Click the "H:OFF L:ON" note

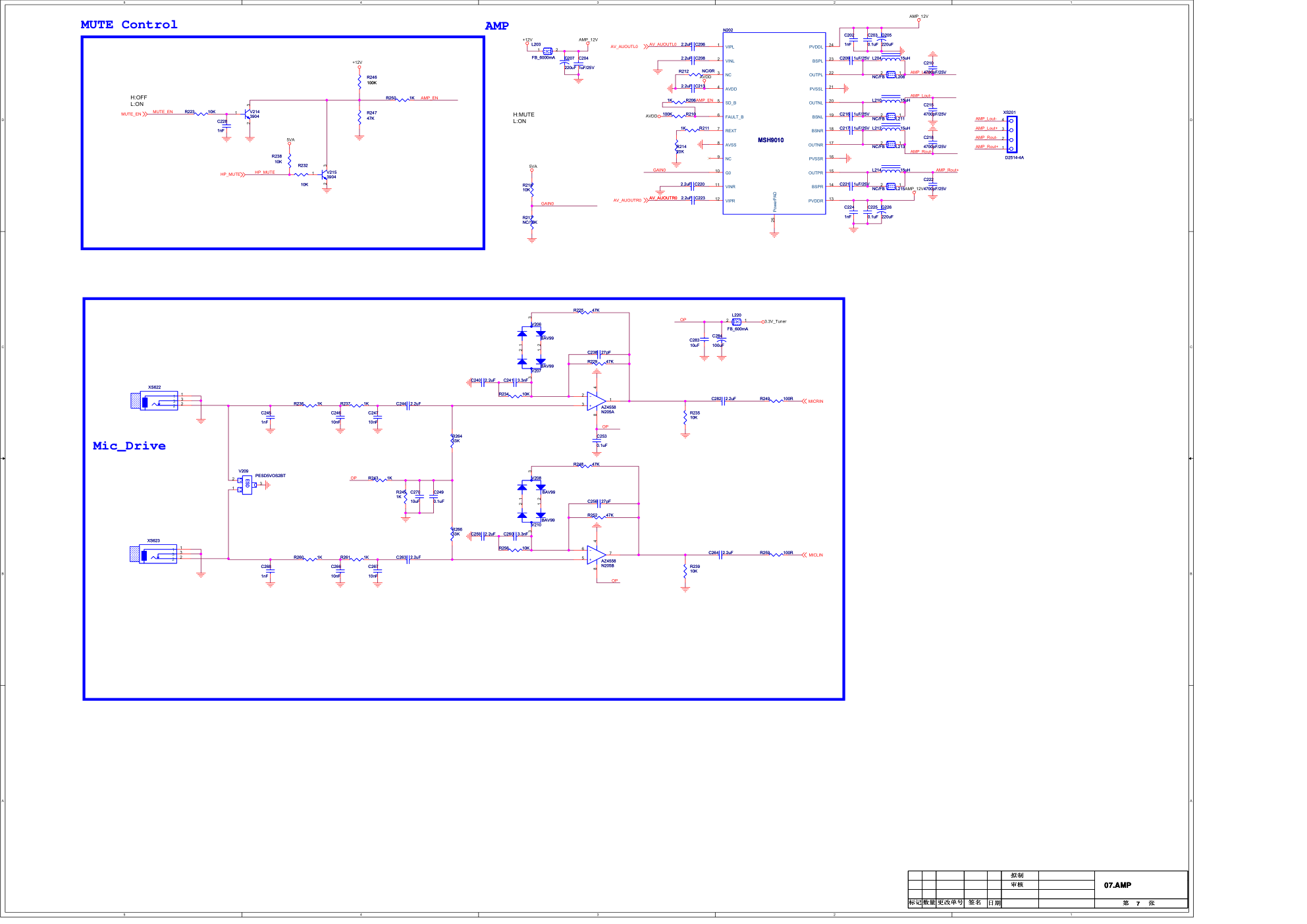139,101
